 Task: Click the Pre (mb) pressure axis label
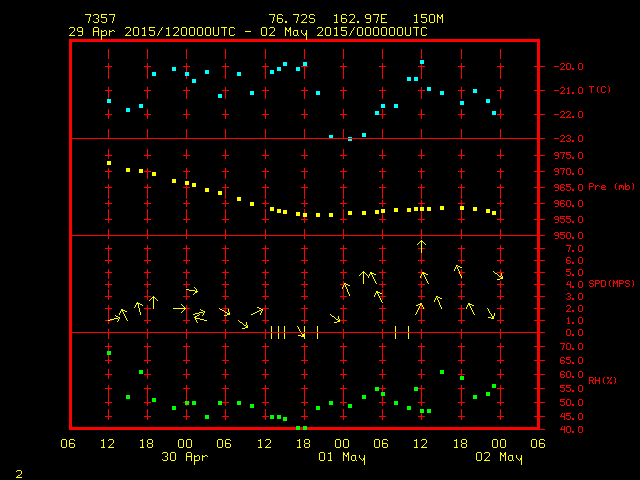pyautogui.click(x=611, y=187)
